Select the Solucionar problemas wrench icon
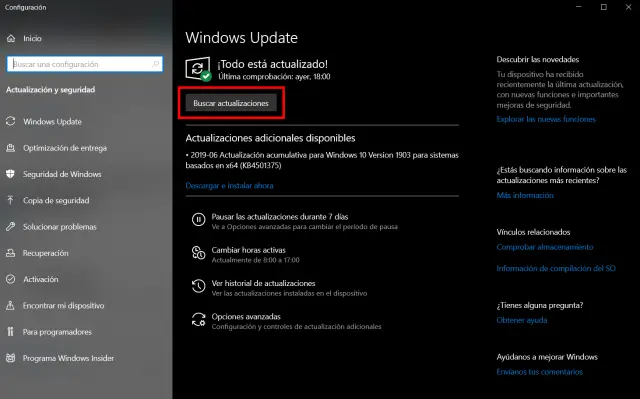The height and width of the screenshot is (399, 640). [x=11, y=226]
